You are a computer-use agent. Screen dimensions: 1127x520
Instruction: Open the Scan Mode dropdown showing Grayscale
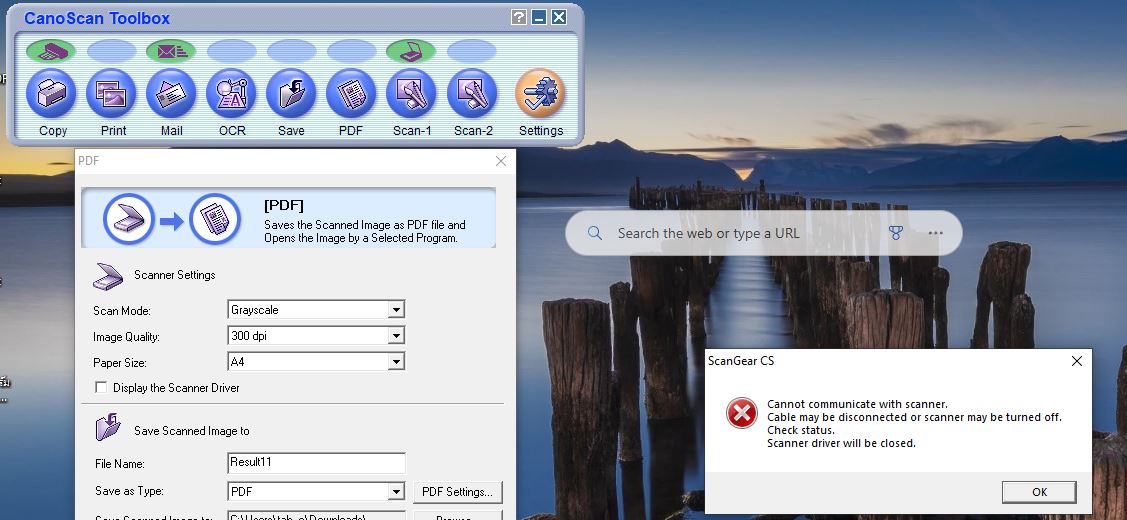[x=316, y=310]
